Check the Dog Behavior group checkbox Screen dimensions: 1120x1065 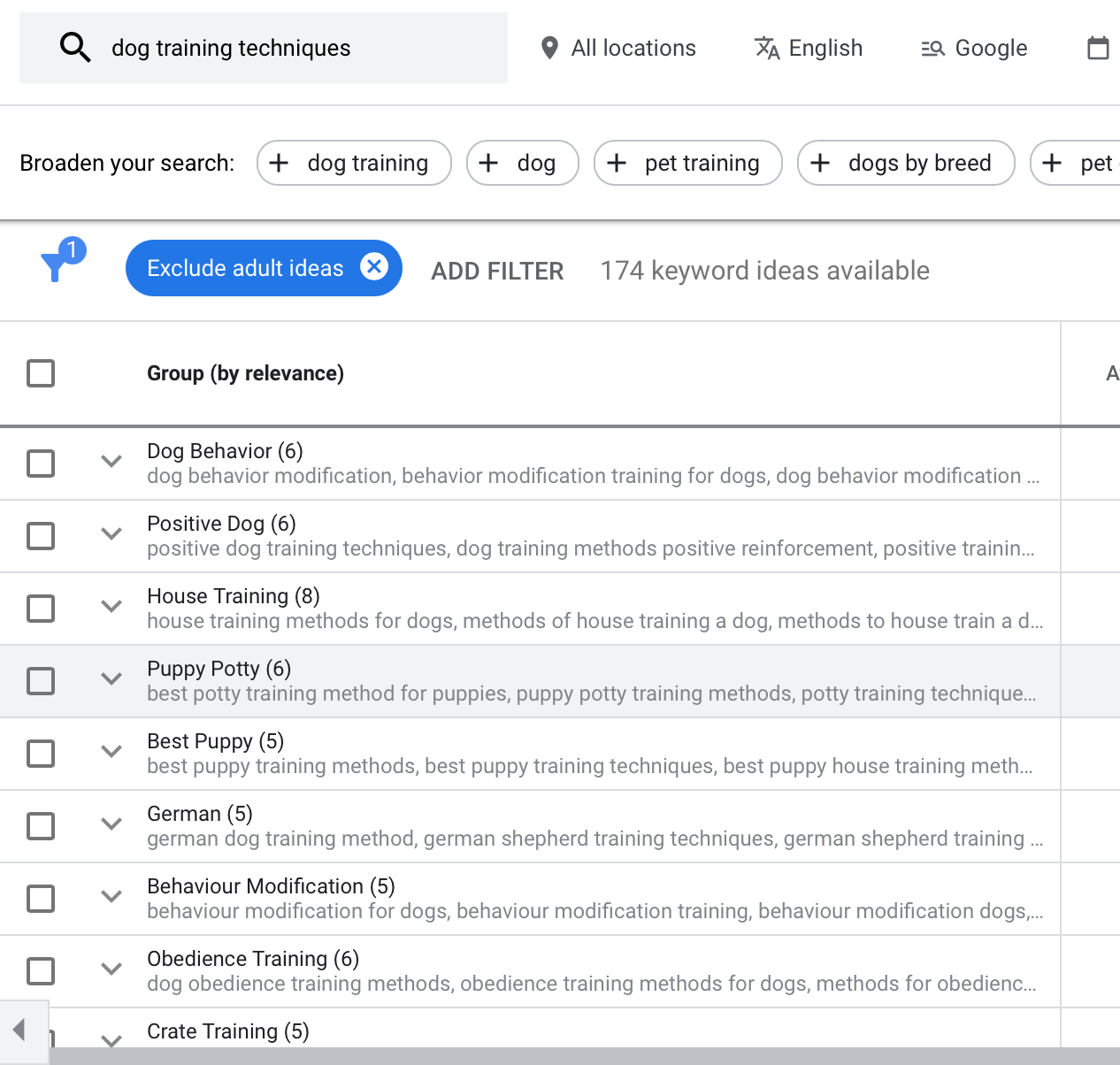pyautogui.click(x=41, y=464)
